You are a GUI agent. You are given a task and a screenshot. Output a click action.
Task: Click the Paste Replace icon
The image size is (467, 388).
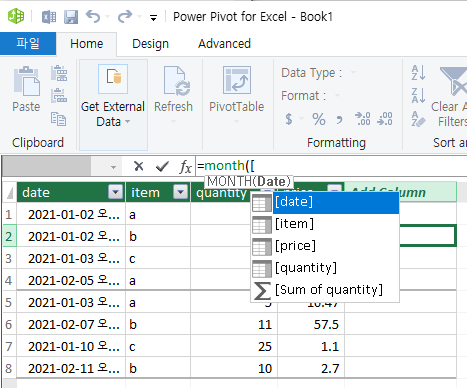click(59, 95)
